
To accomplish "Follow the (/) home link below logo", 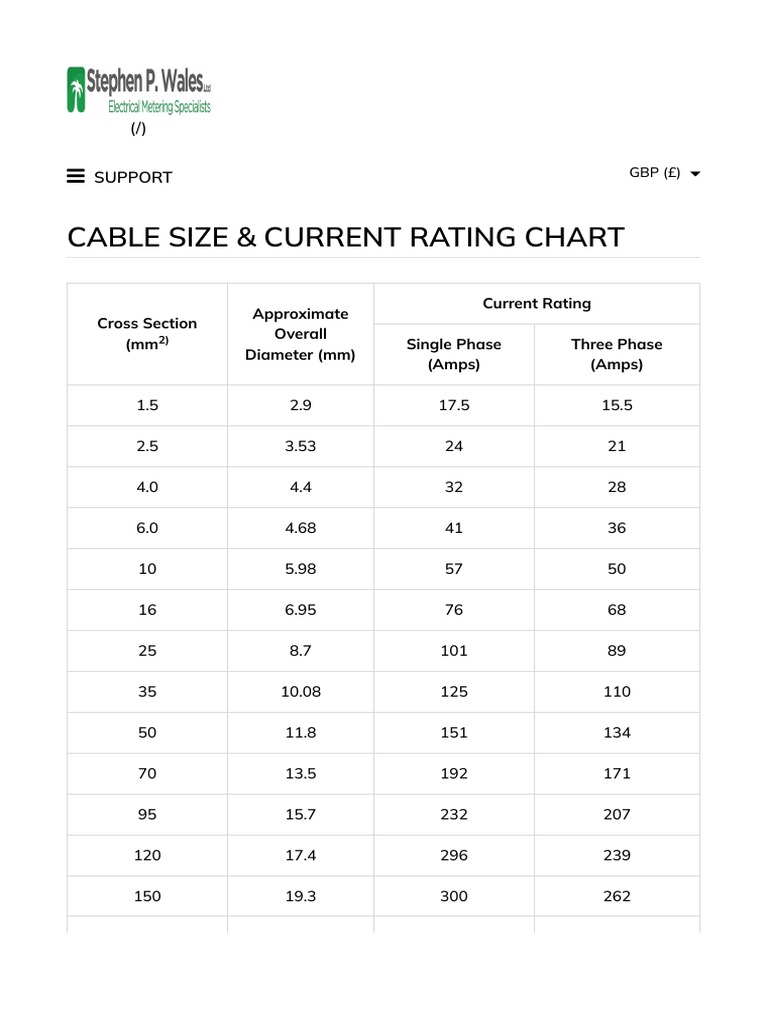I will [138, 129].
